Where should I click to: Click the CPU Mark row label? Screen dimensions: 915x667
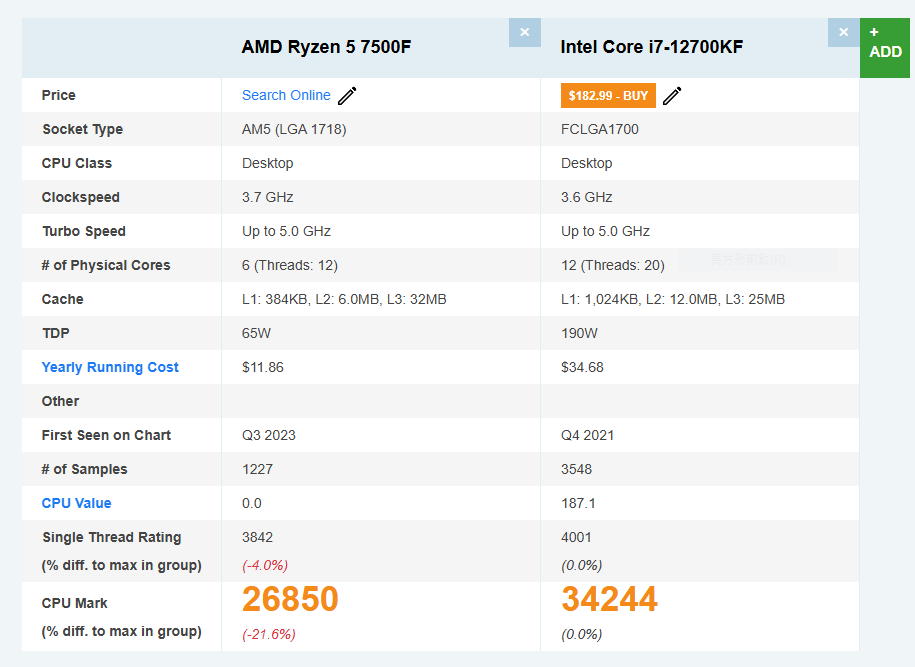[x=74, y=603]
